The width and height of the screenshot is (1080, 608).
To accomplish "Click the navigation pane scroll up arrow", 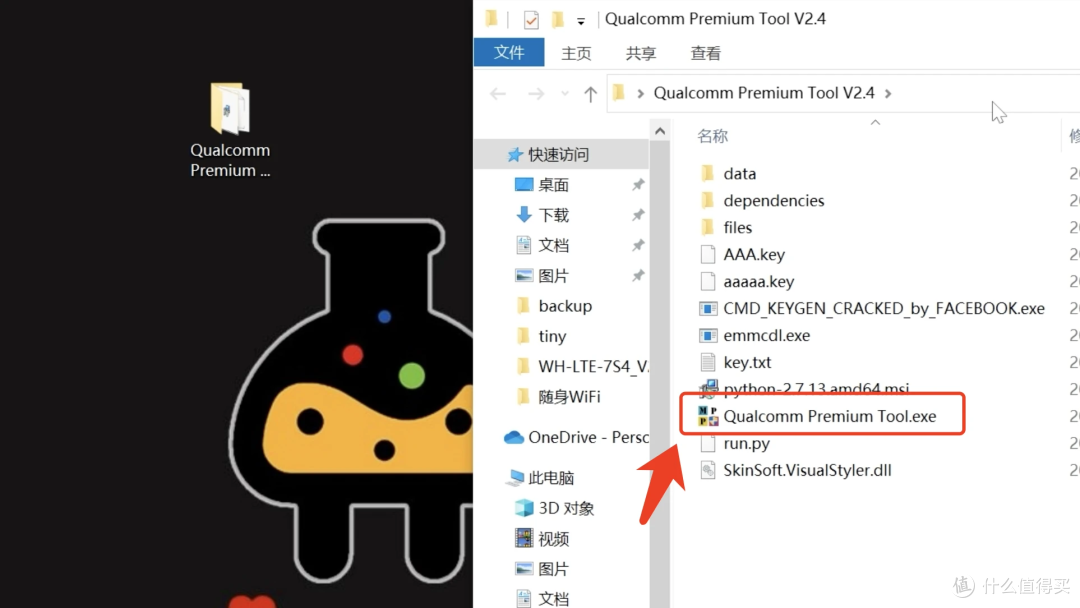I will tap(660, 131).
